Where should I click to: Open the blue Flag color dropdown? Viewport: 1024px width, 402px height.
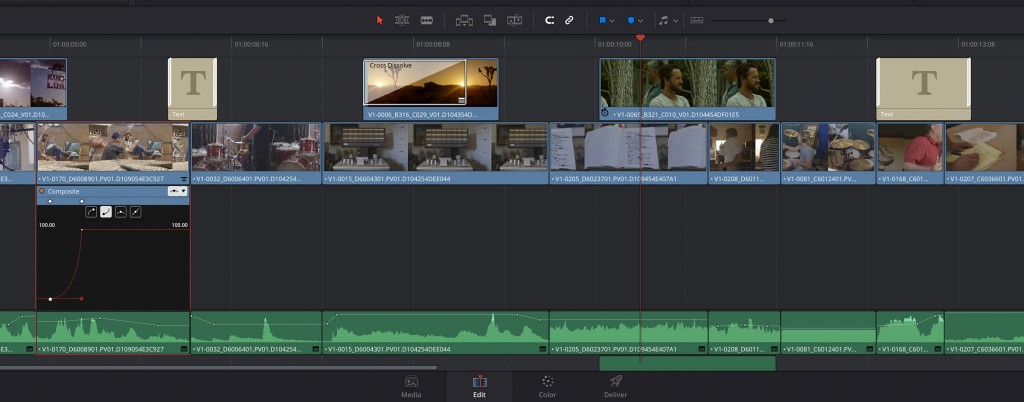(611, 20)
